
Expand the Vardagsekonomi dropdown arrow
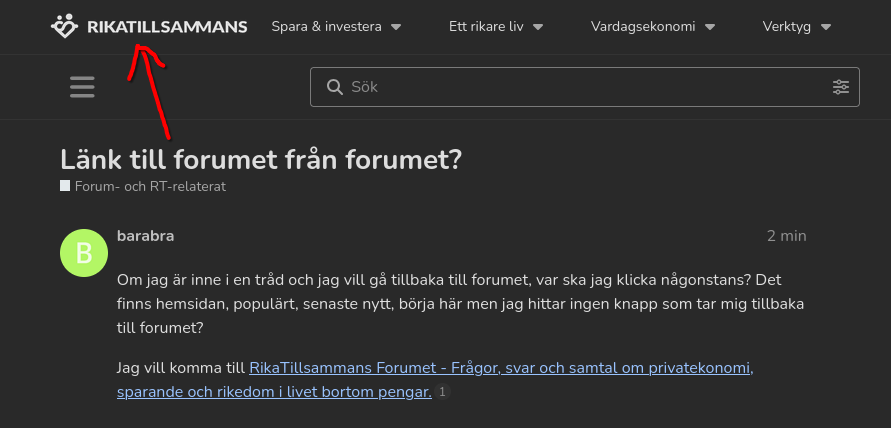[x=710, y=27]
